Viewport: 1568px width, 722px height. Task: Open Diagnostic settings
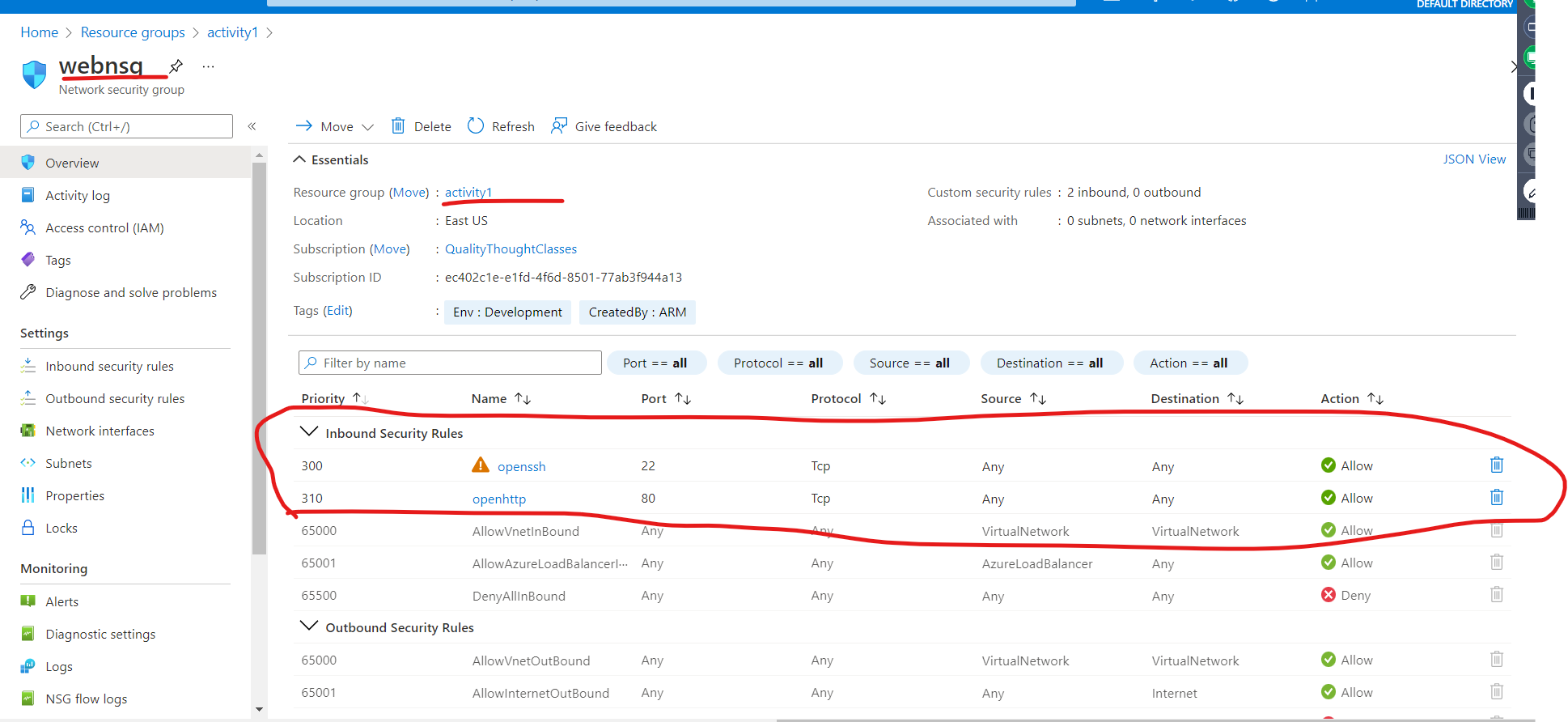(x=100, y=634)
